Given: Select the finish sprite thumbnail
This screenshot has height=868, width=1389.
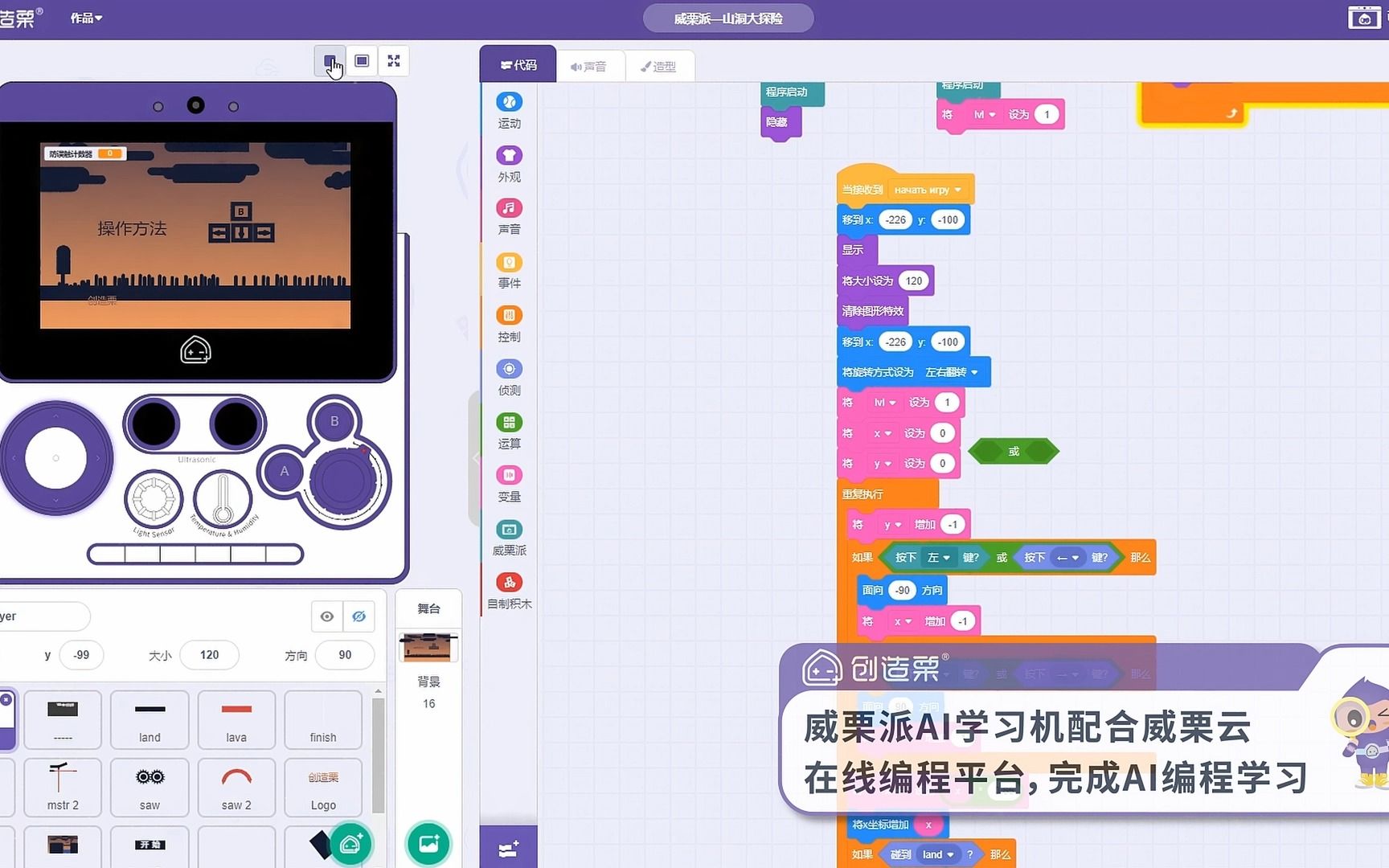Looking at the screenshot, I should click(323, 720).
